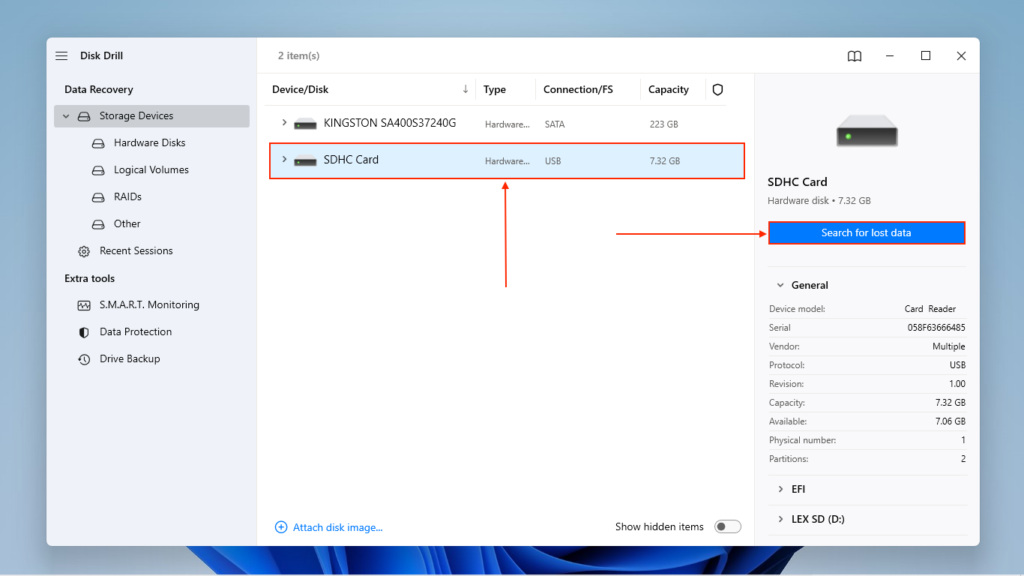The image size is (1024, 576).
Task: Click the shield protection column icon
Action: (717, 90)
